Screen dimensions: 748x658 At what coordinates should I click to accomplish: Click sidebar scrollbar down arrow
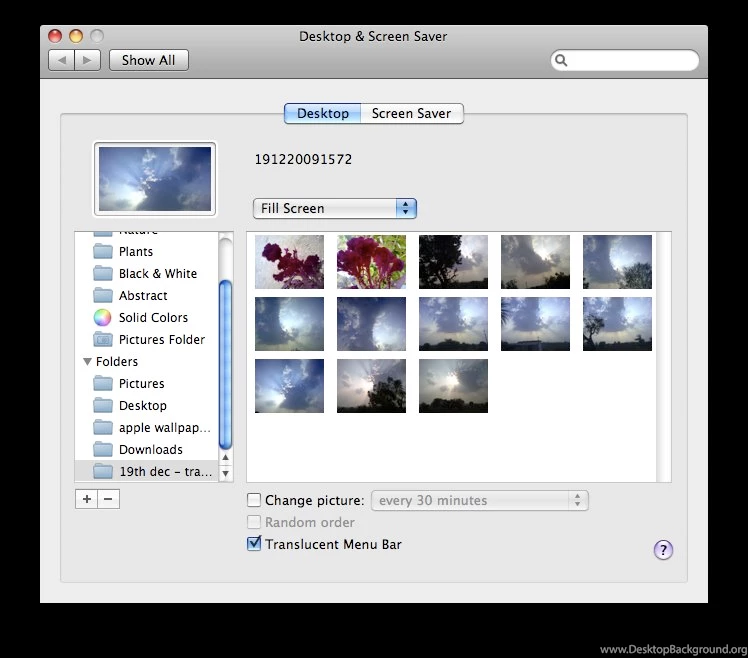(226, 473)
